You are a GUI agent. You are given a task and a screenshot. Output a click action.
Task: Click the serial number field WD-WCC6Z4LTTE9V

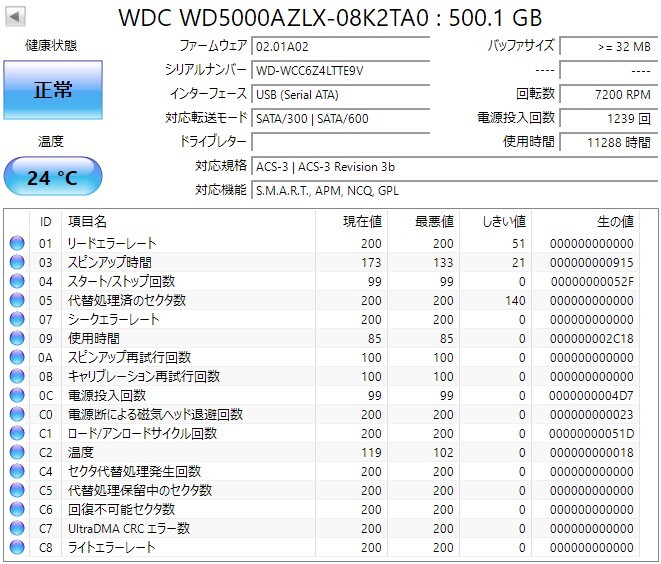[x=341, y=70]
